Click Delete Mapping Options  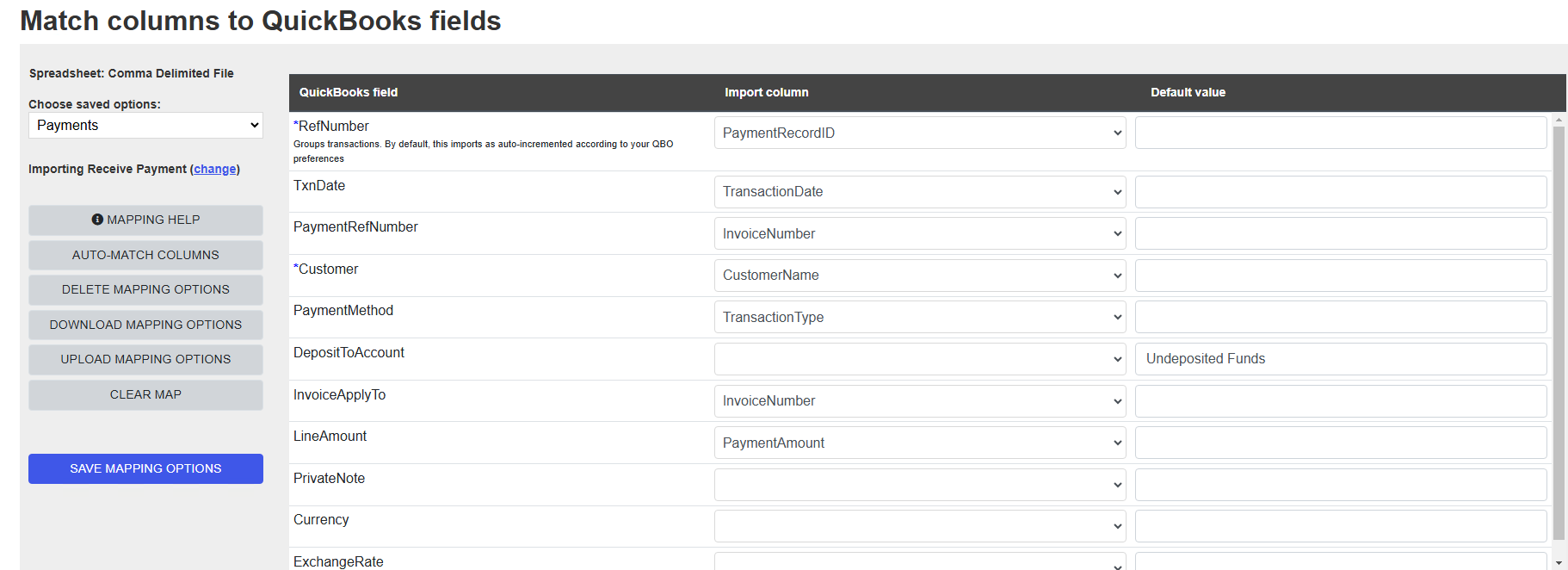(x=145, y=290)
